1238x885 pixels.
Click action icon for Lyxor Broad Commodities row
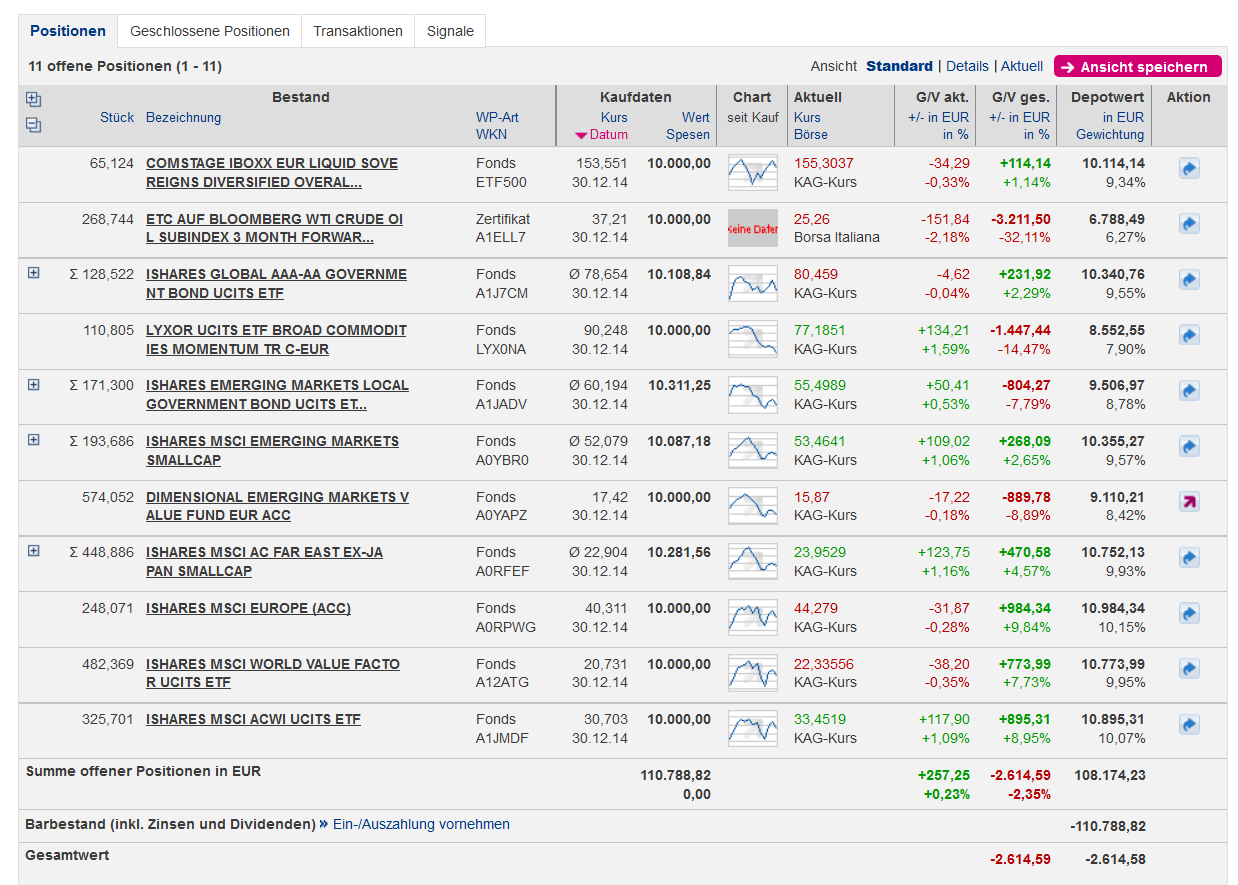1188,335
